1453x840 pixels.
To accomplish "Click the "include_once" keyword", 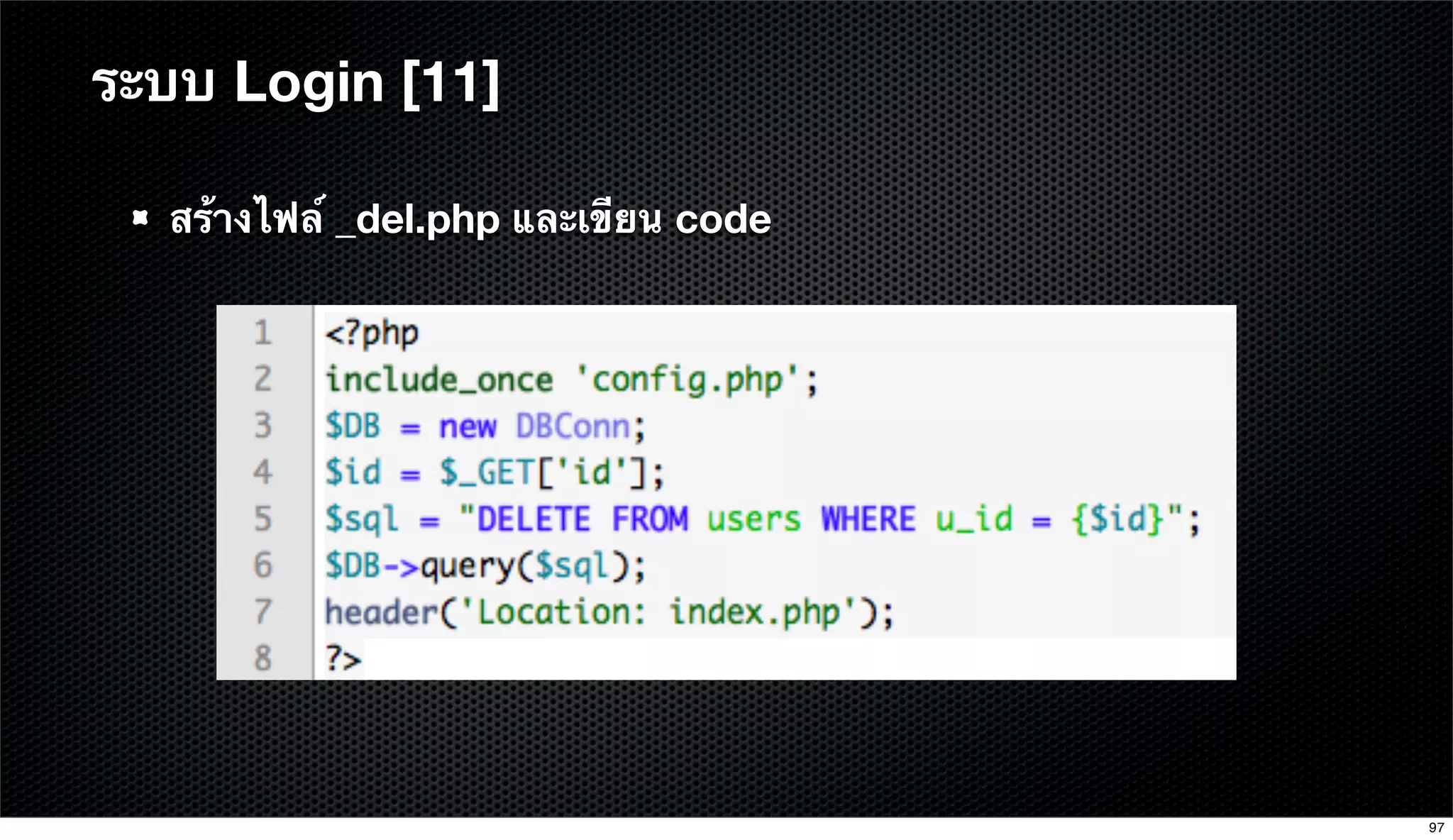I will click(x=439, y=380).
